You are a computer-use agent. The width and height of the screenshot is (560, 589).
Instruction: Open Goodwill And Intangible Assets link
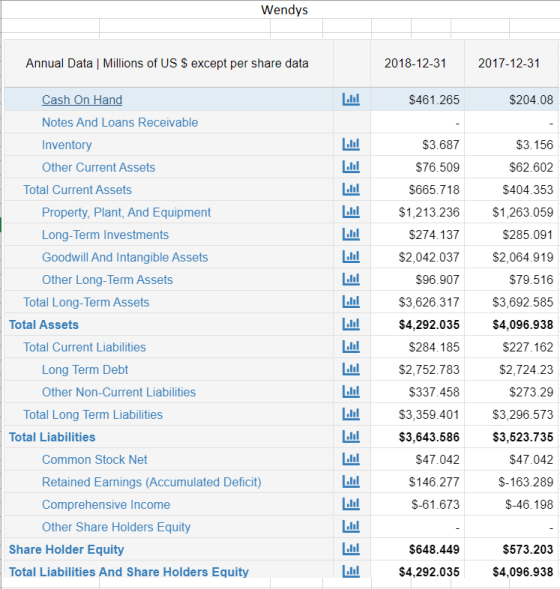[125, 257]
